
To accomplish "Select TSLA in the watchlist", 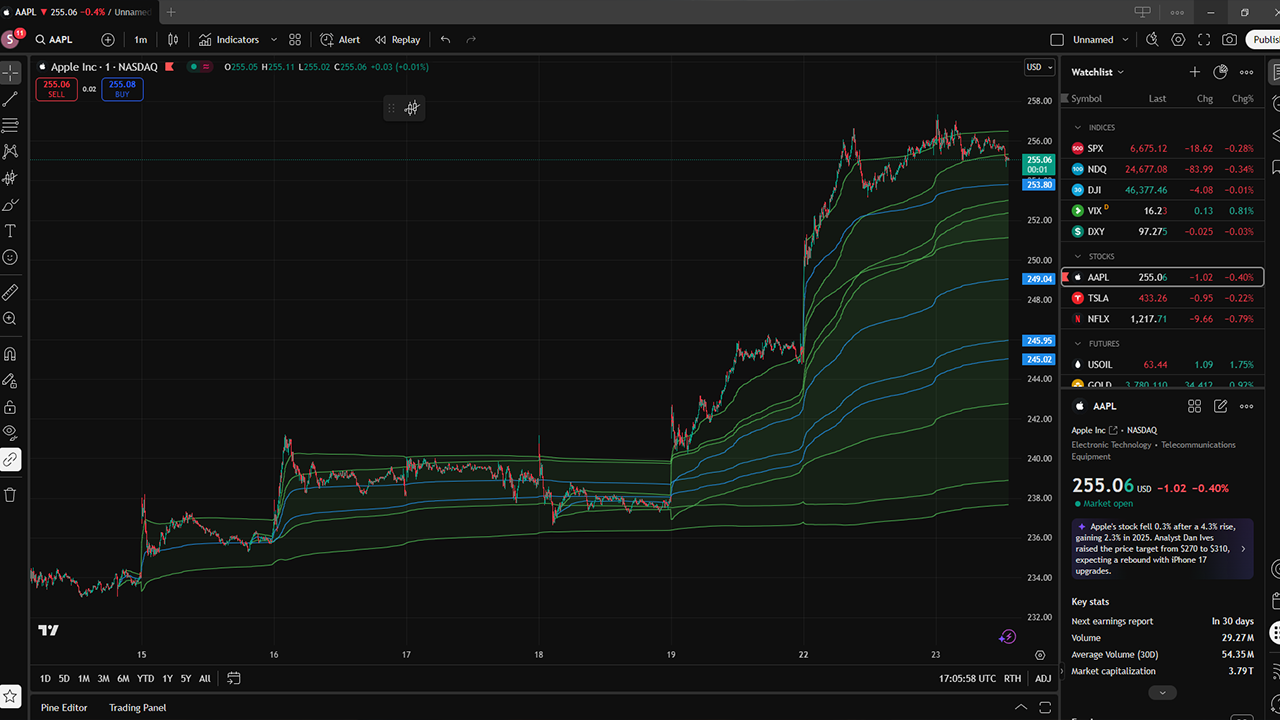I will [1098, 298].
